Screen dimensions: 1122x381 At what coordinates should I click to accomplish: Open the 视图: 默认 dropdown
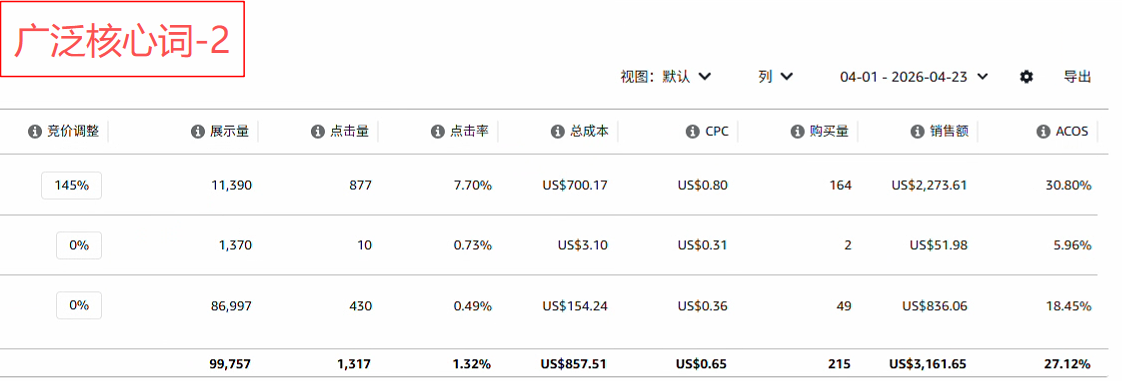point(665,77)
